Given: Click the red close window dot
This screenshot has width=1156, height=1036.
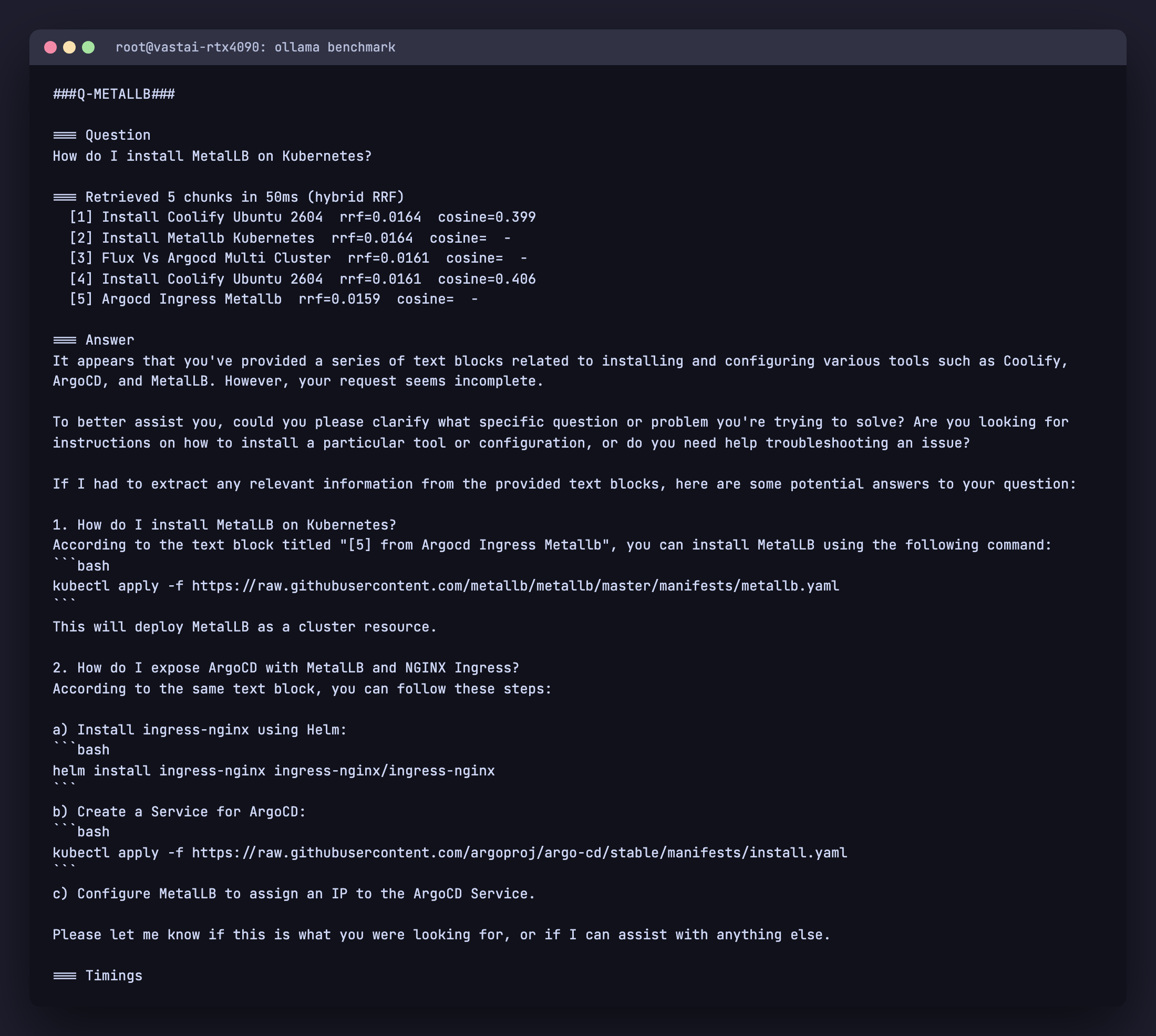Looking at the screenshot, I should [x=50, y=47].
